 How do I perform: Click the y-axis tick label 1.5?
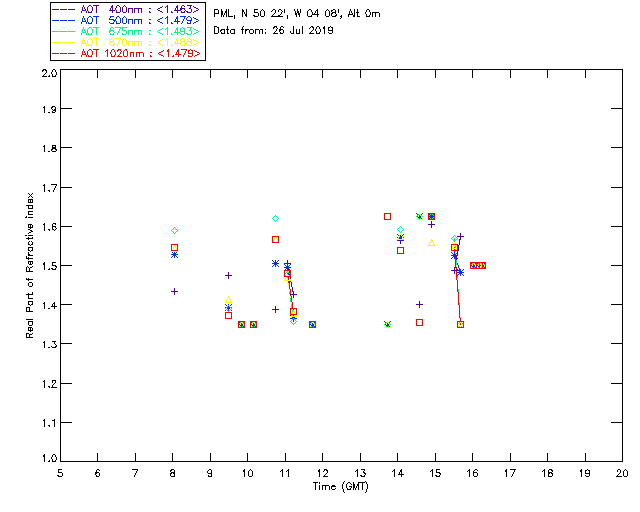(49, 266)
